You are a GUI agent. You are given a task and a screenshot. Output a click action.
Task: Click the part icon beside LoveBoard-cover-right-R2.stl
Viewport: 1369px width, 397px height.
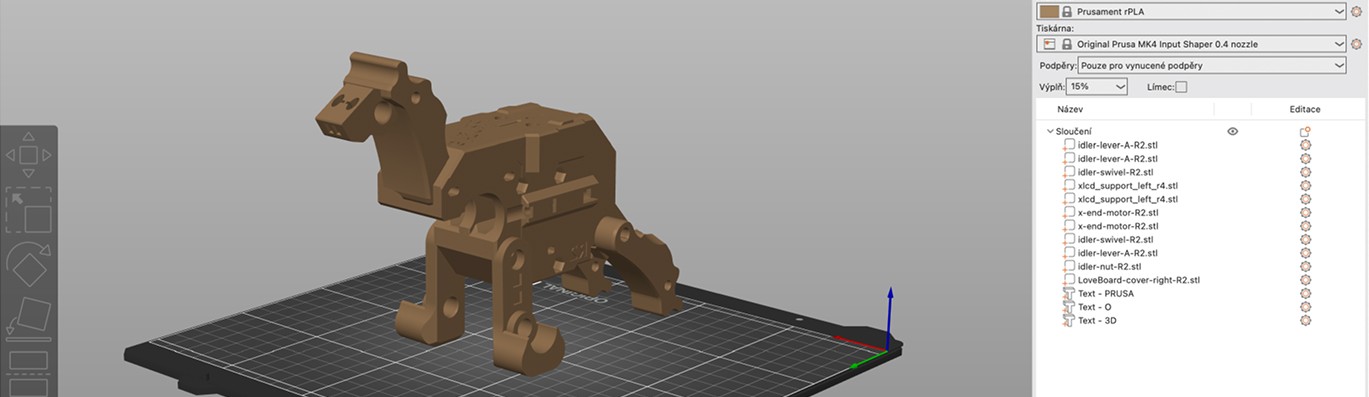pos(1069,280)
